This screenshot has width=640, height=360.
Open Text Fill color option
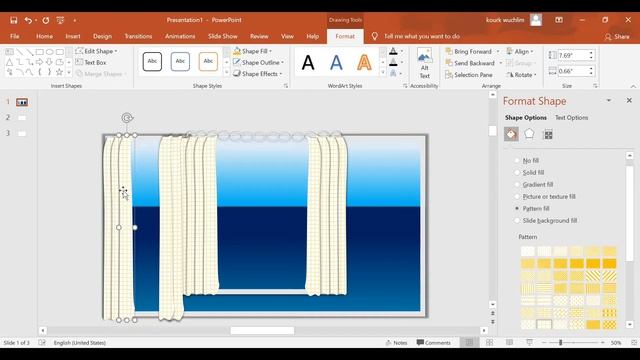point(396,51)
